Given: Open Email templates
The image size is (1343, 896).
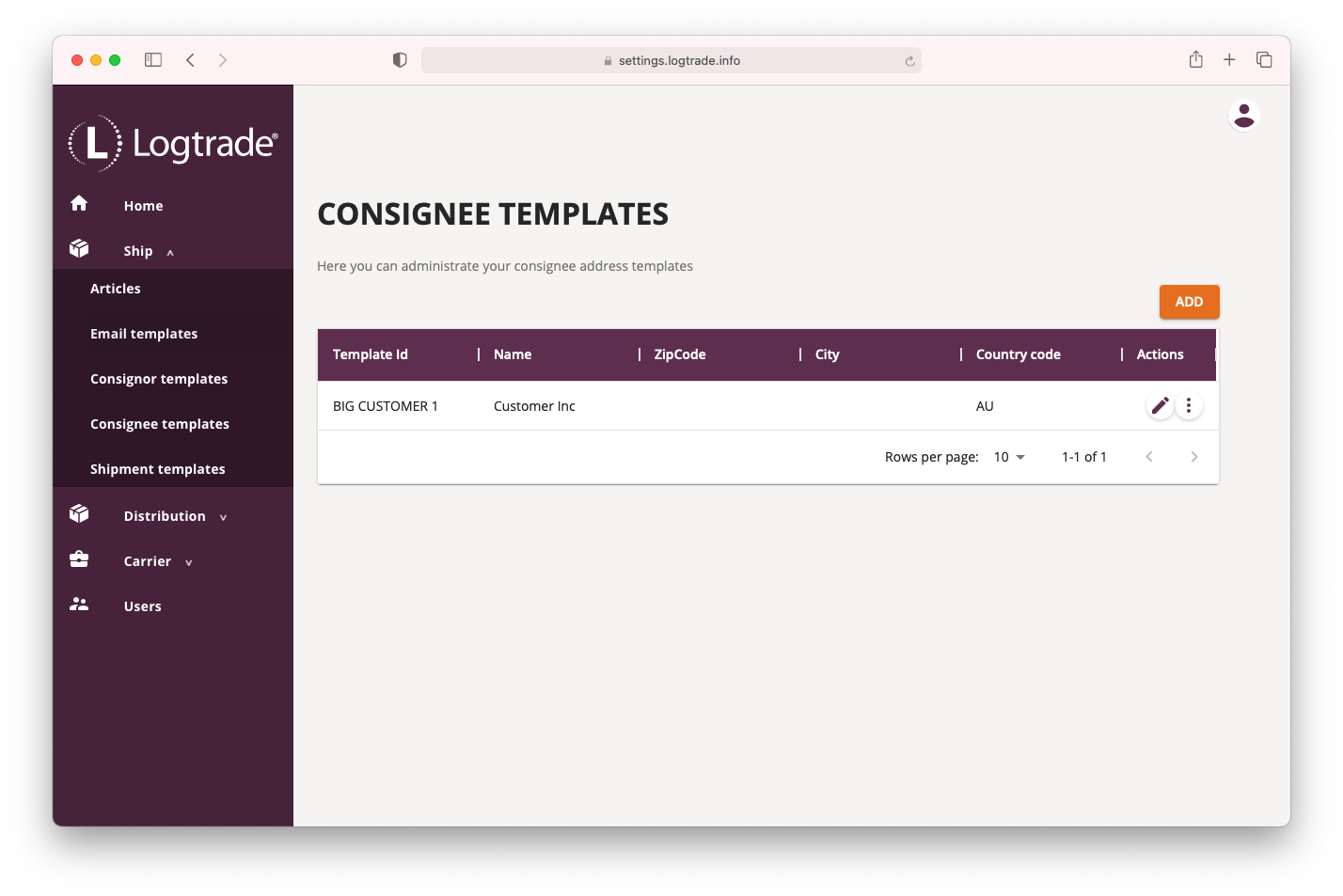Looking at the screenshot, I should pyautogui.click(x=144, y=334).
